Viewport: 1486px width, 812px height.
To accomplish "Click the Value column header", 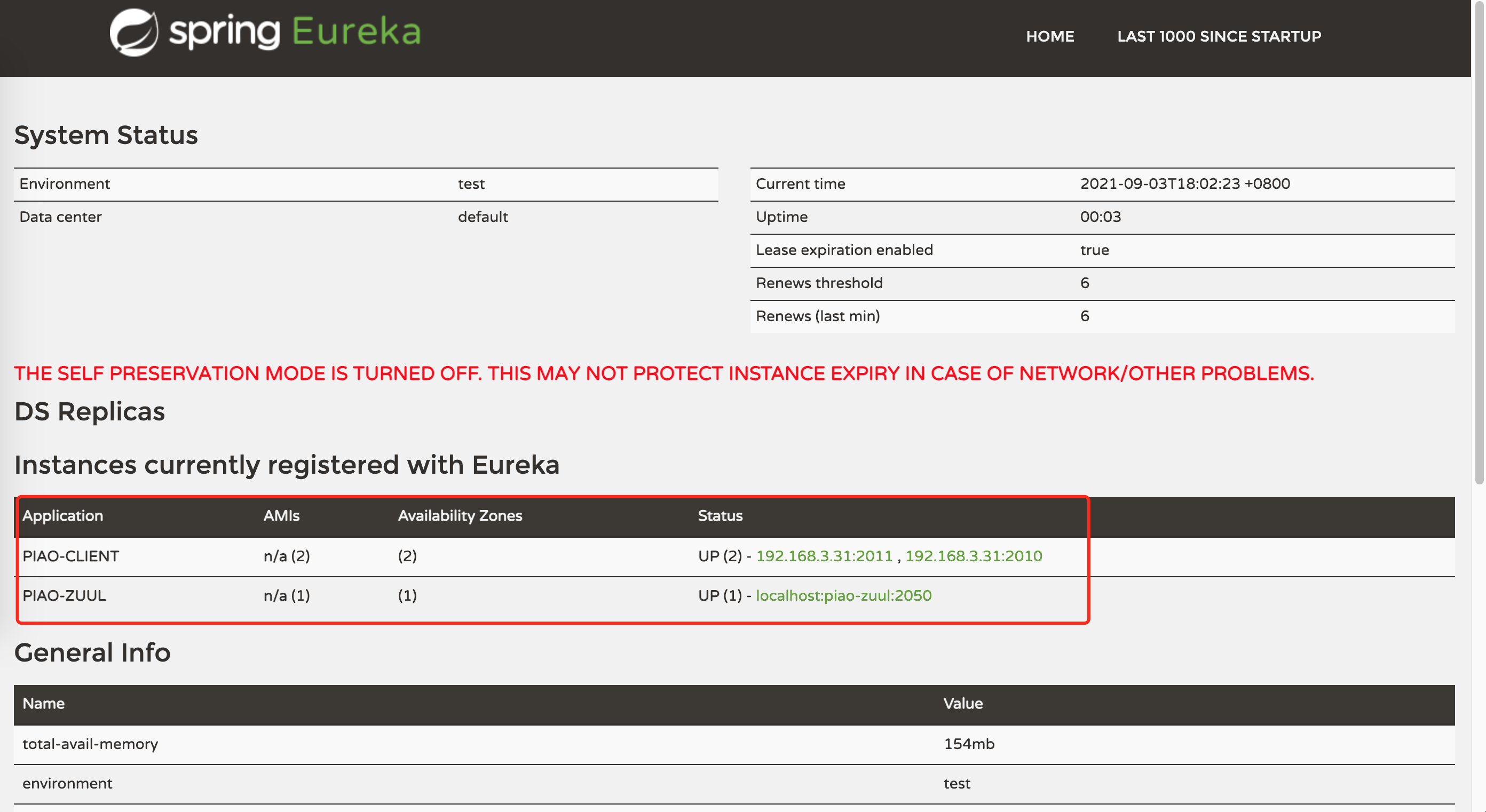I will [x=963, y=704].
